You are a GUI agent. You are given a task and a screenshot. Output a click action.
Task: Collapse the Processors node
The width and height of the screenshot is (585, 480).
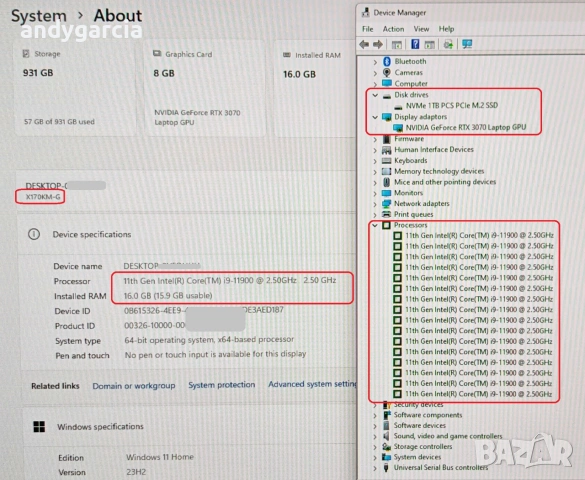(375, 226)
